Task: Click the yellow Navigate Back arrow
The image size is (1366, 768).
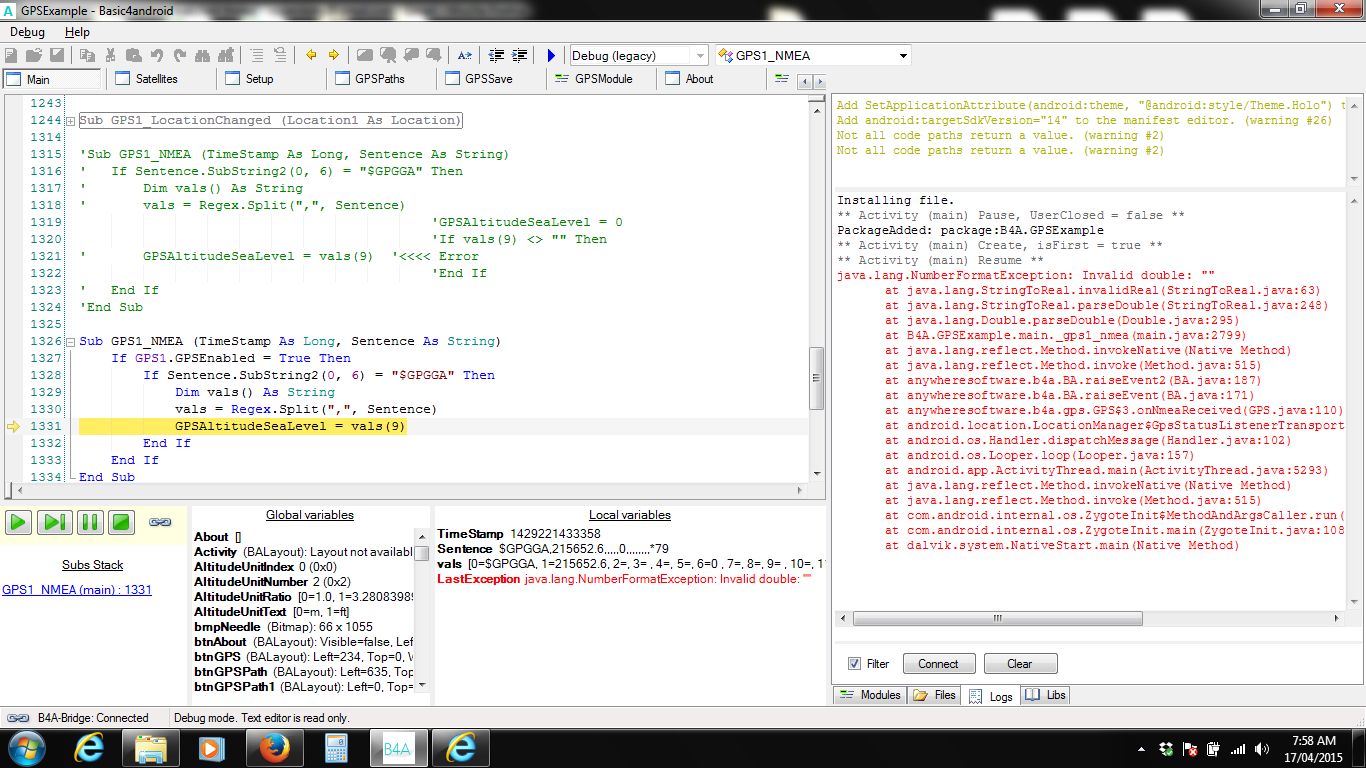Action: click(x=311, y=56)
